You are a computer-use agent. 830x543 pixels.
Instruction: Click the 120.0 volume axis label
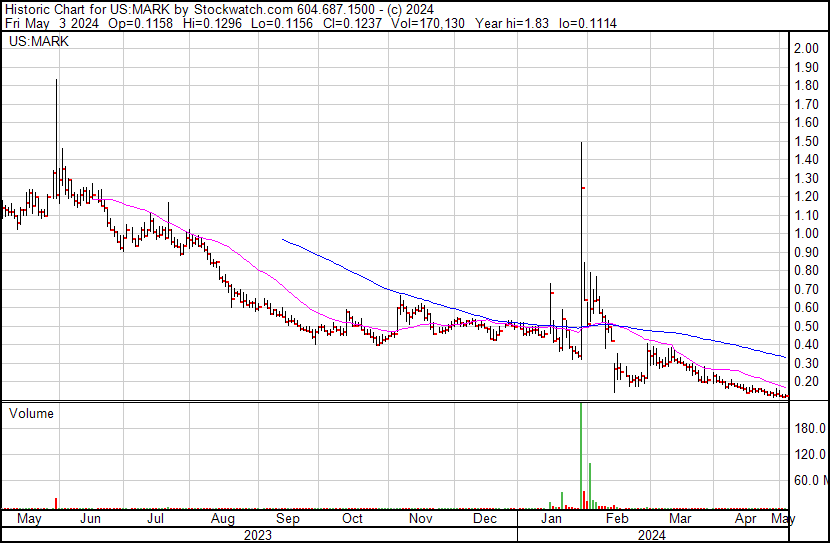[810, 454]
